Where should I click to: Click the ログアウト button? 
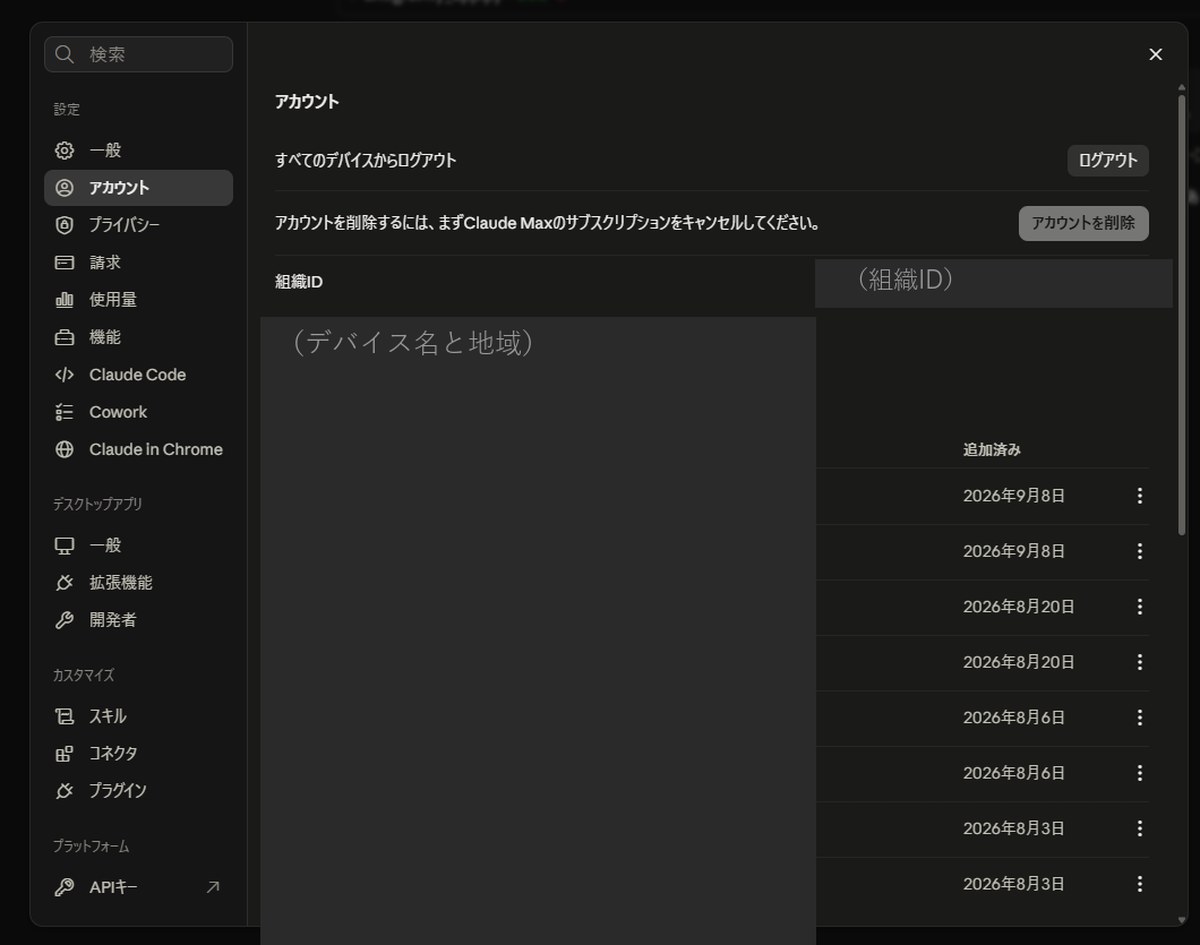click(x=1108, y=160)
